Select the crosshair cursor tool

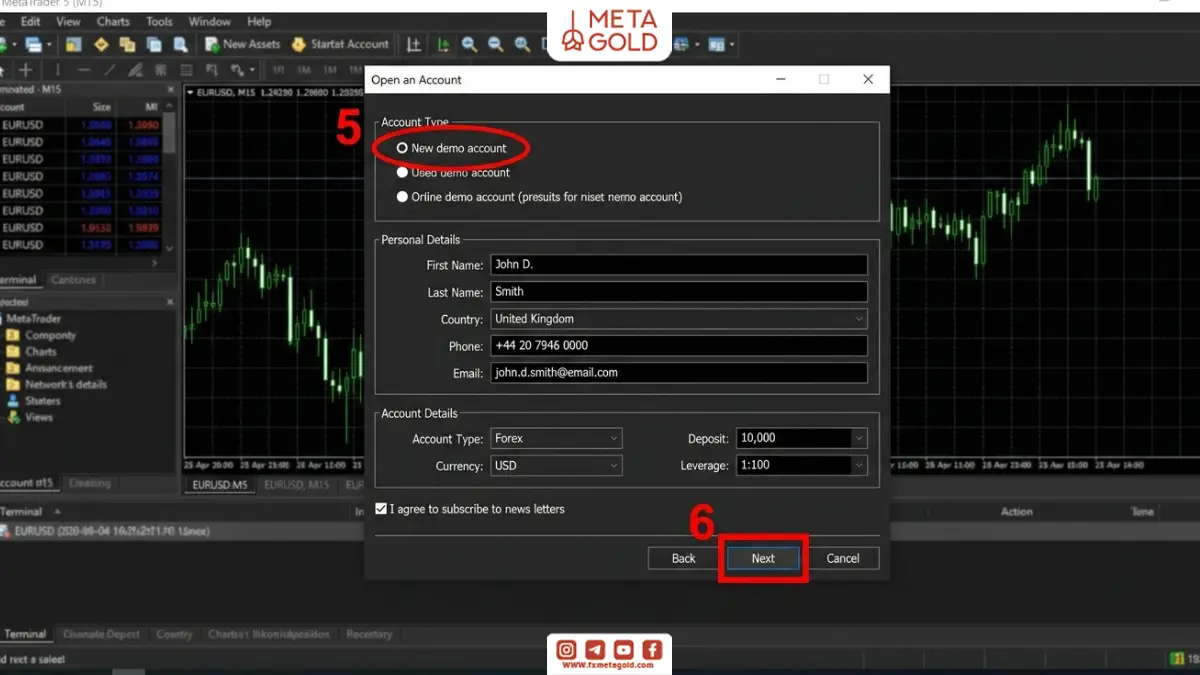click(26, 70)
